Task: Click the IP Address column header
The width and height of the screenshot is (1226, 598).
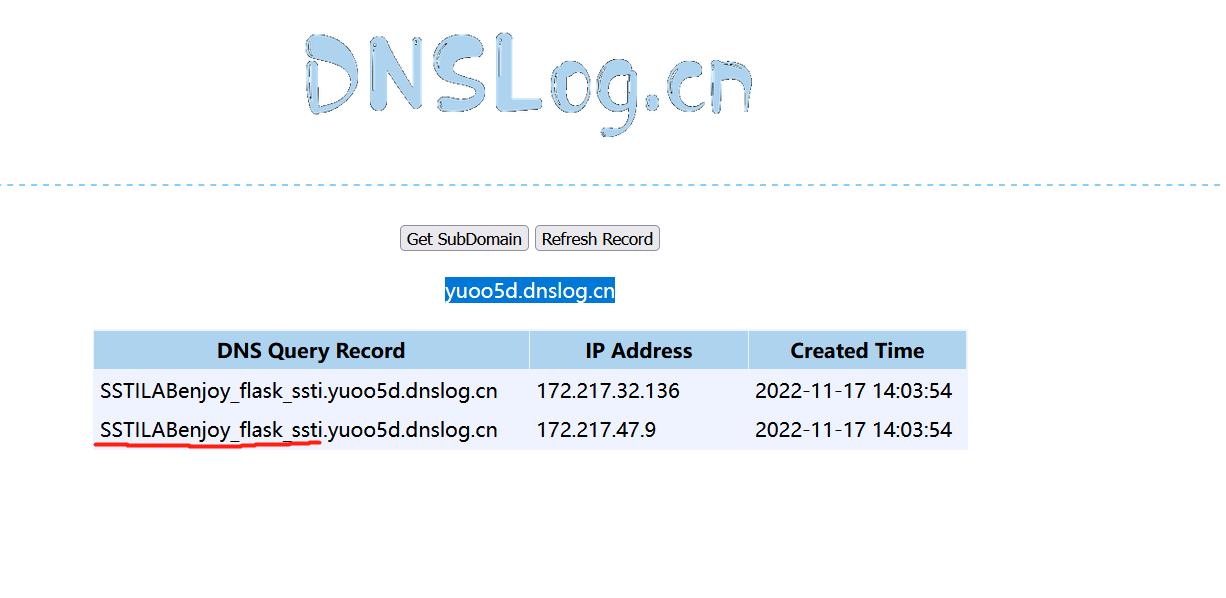Action: (639, 351)
